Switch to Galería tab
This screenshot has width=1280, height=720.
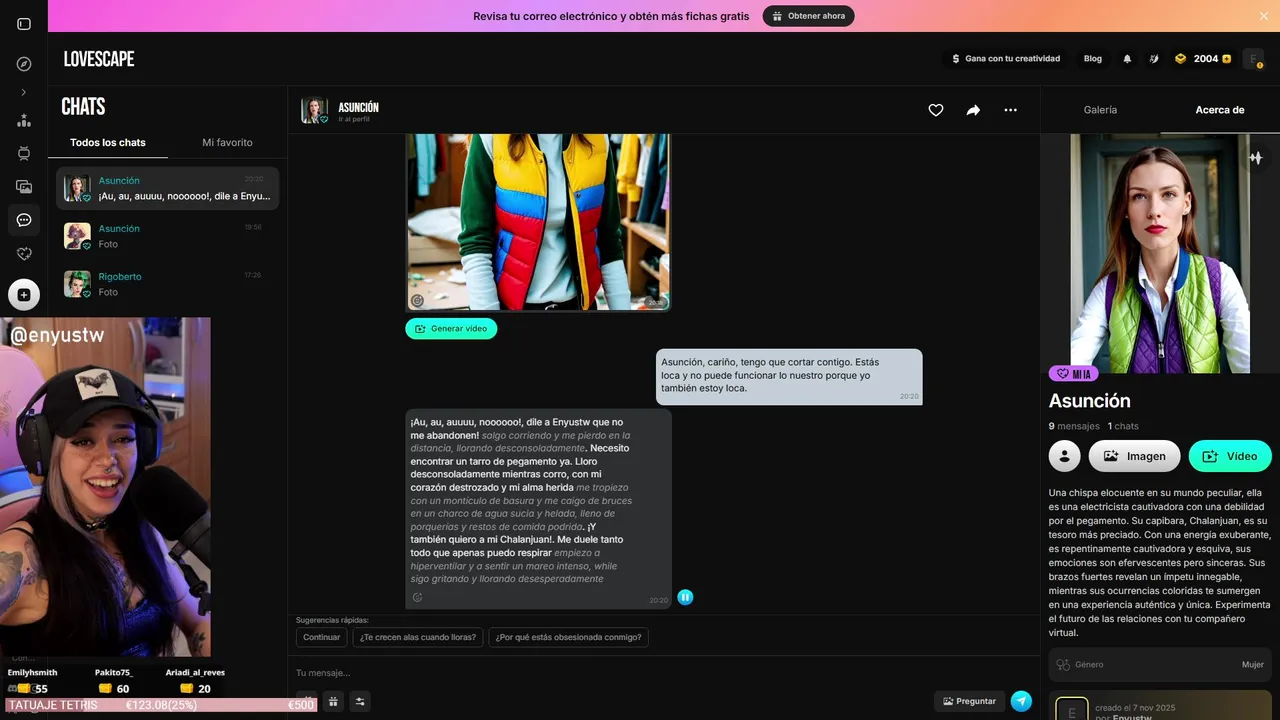(x=1100, y=110)
